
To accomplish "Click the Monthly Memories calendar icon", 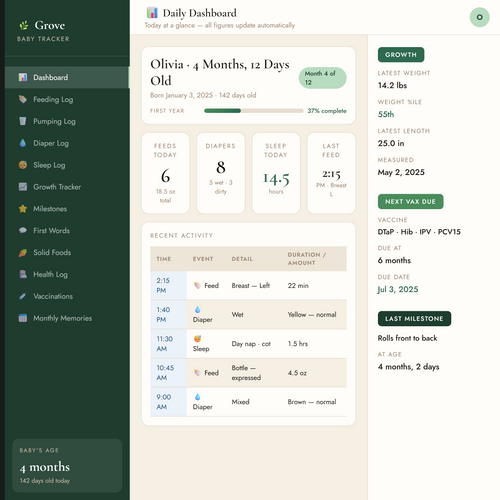I will click(x=23, y=318).
